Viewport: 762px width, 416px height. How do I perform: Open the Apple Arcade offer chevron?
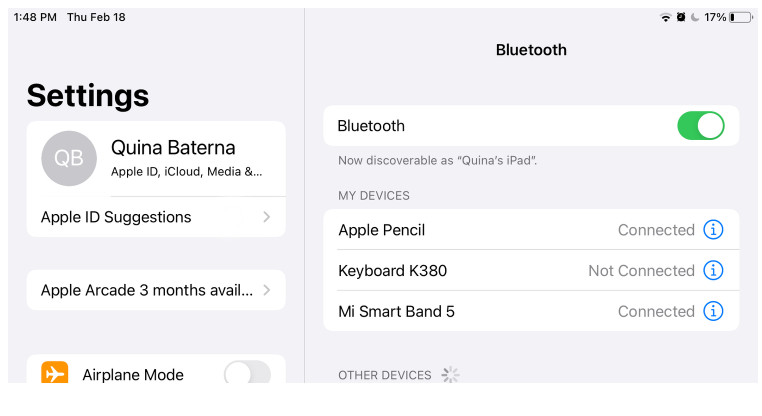pyautogui.click(x=266, y=290)
